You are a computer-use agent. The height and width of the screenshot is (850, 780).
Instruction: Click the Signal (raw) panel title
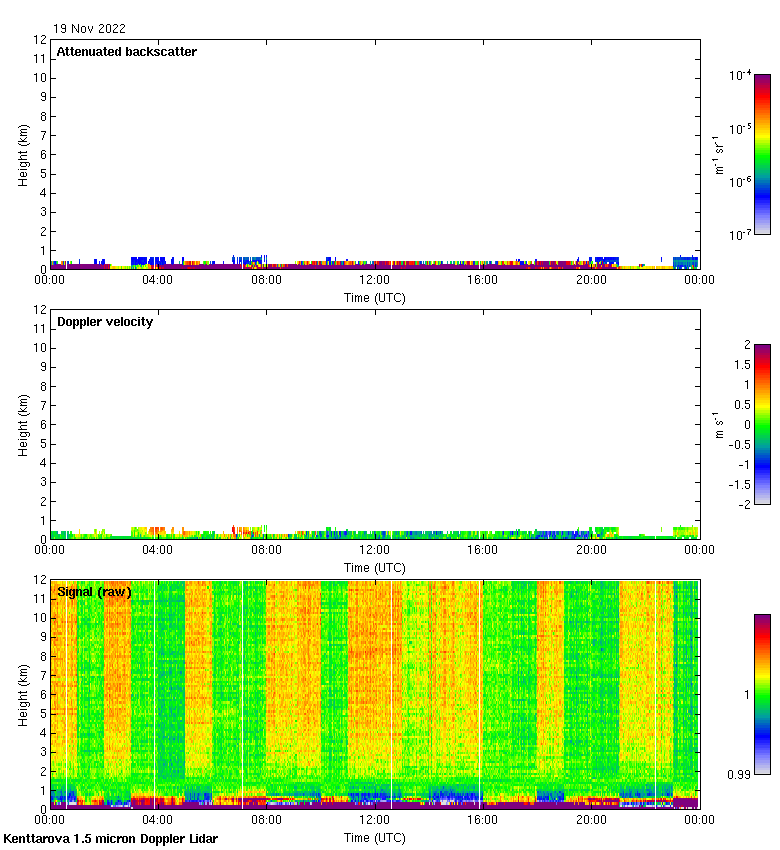pos(94,592)
